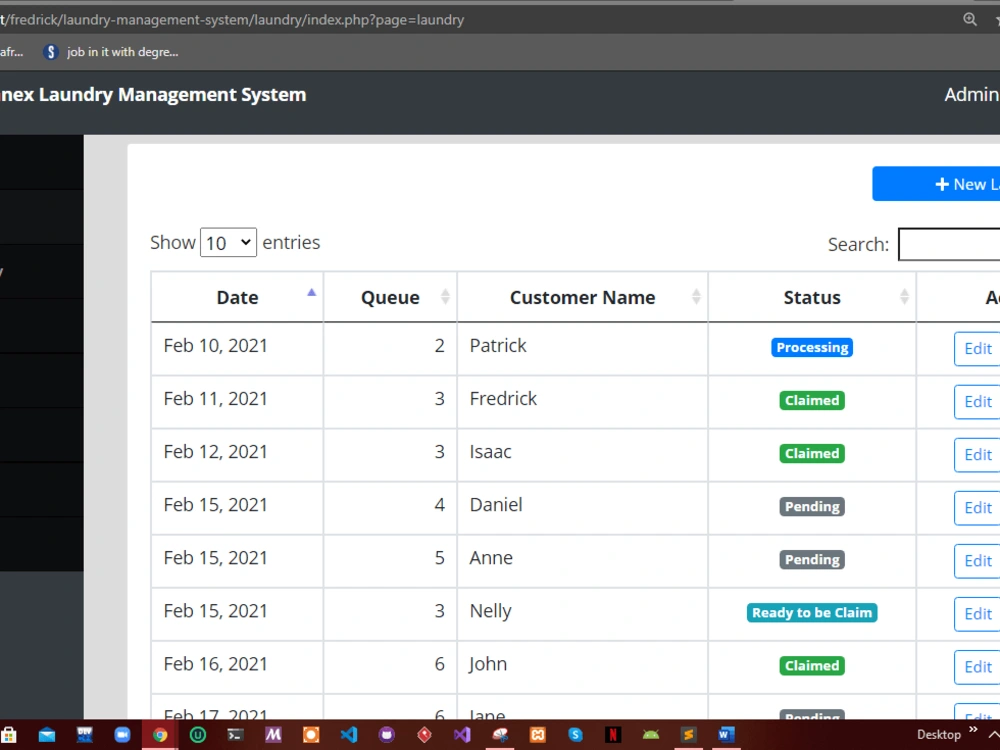Image resolution: width=1000 pixels, height=750 pixels.
Task: Edit Daniel's laundry record
Action: pos(978,508)
